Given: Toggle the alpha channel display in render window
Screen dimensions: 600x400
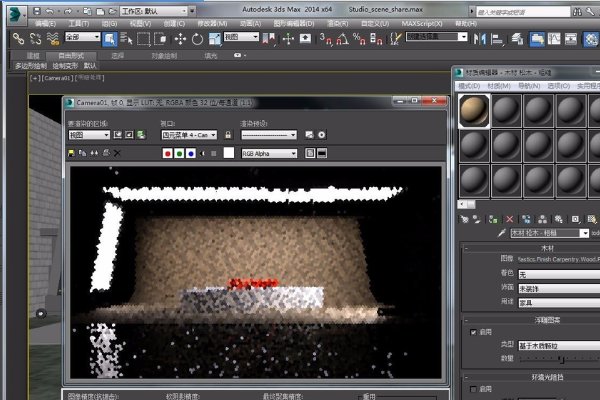Looking at the screenshot, I should point(202,153).
